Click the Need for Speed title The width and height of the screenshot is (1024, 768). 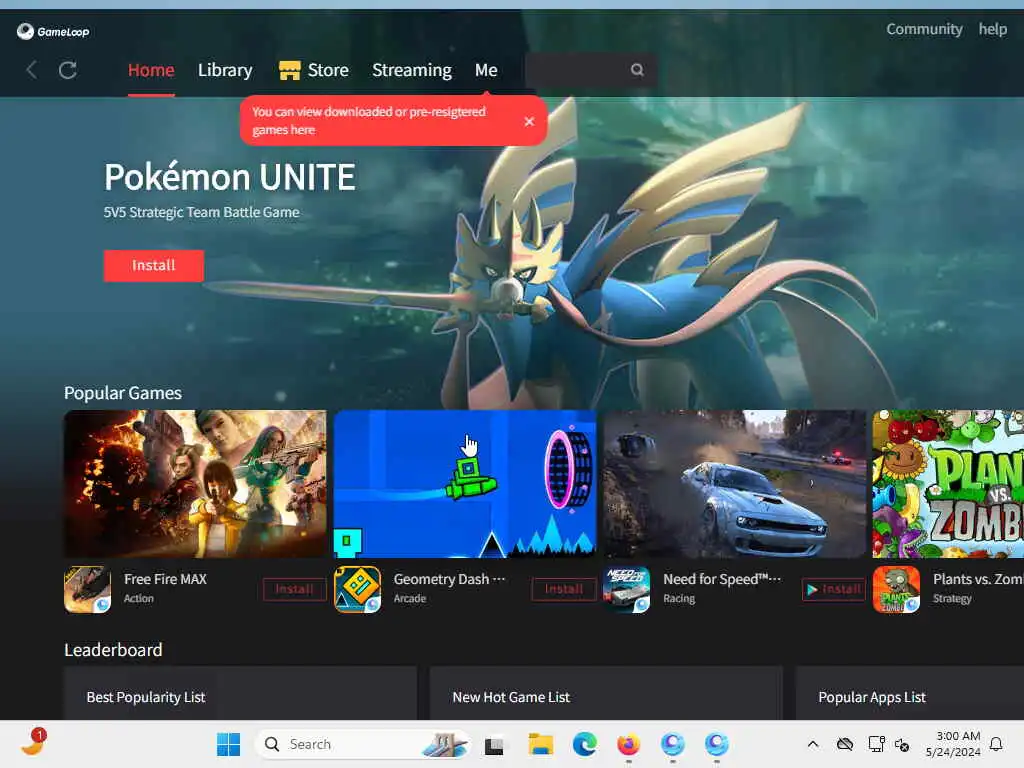click(722, 579)
